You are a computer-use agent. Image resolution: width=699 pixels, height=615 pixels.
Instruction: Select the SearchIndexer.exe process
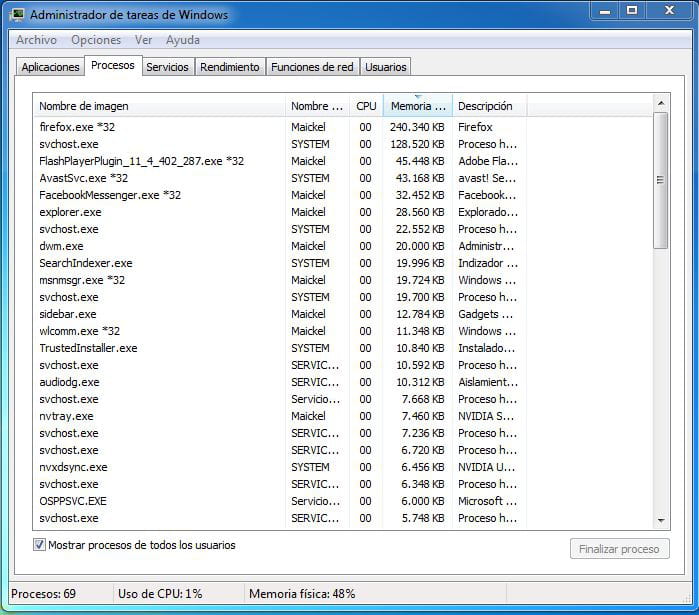click(280, 263)
